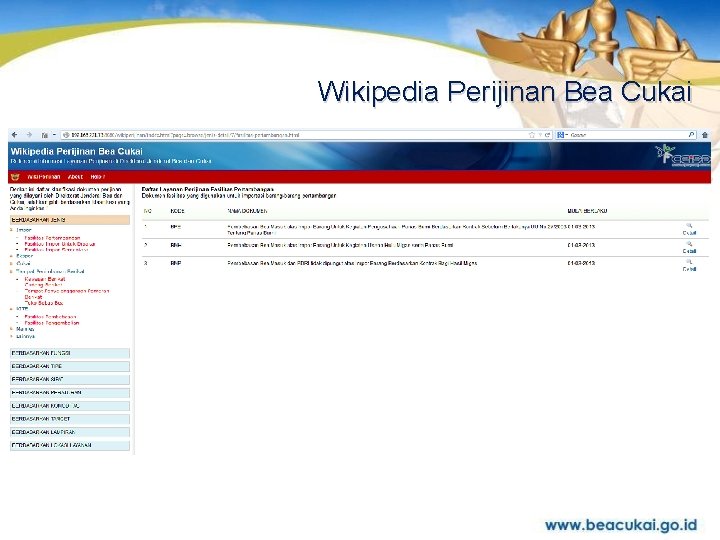Click the magnifier Detail icon in row 2
The image size is (720, 540).
[x=689, y=244]
